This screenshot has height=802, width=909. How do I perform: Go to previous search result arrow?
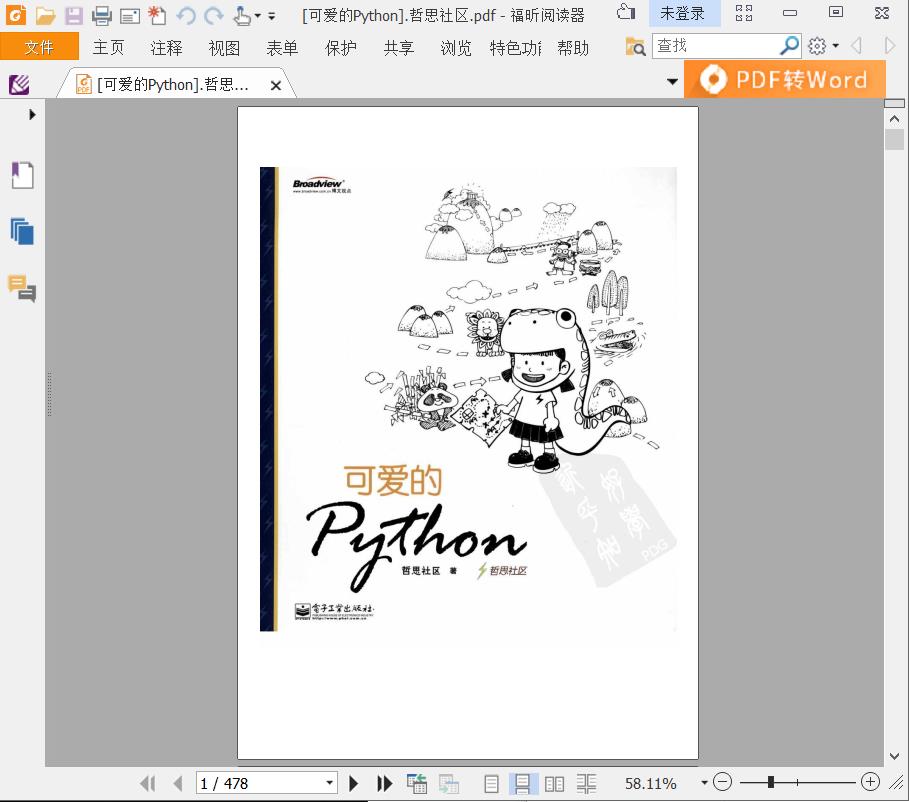(856, 45)
